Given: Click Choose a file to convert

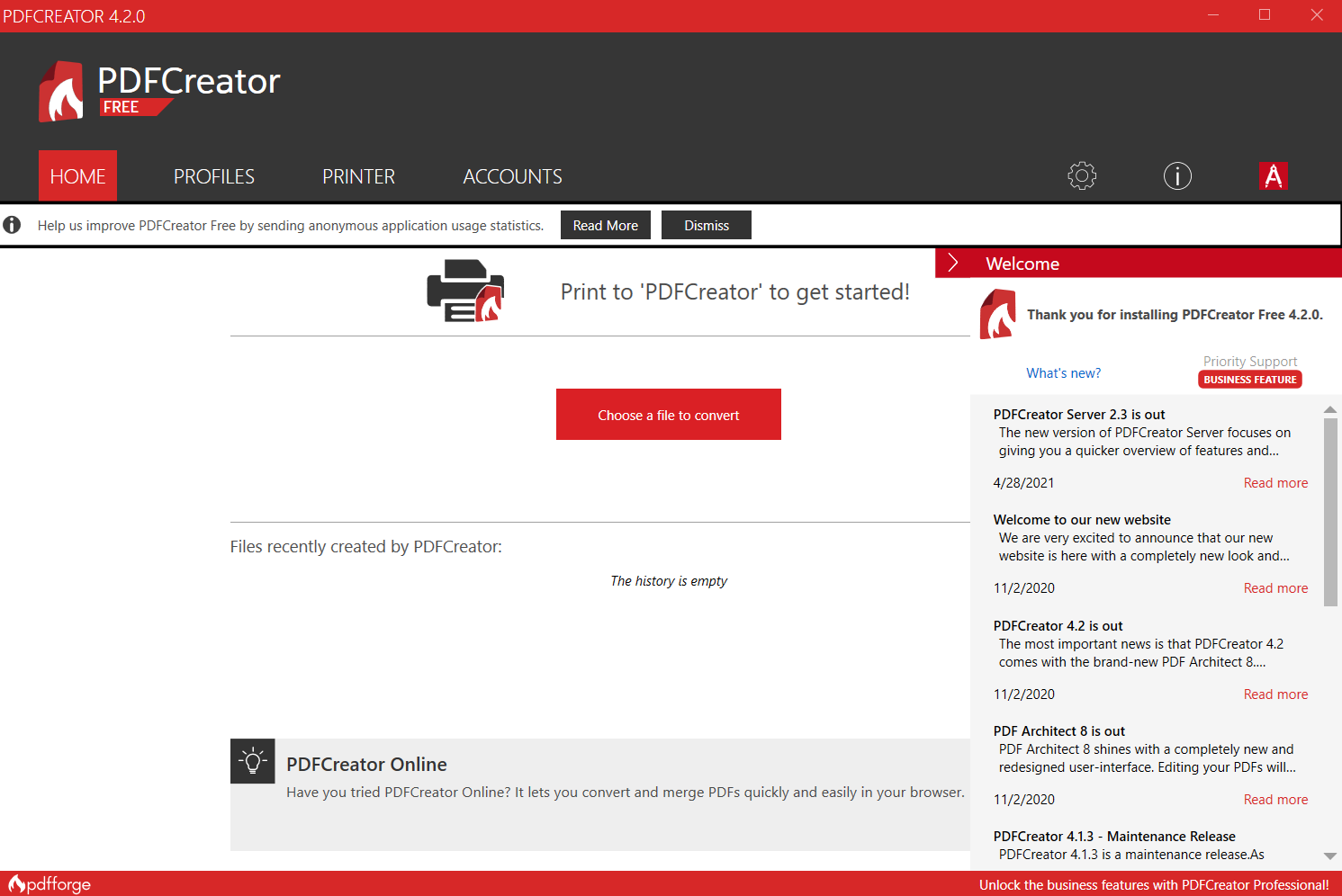Looking at the screenshot, I should [x=669, y=415].
